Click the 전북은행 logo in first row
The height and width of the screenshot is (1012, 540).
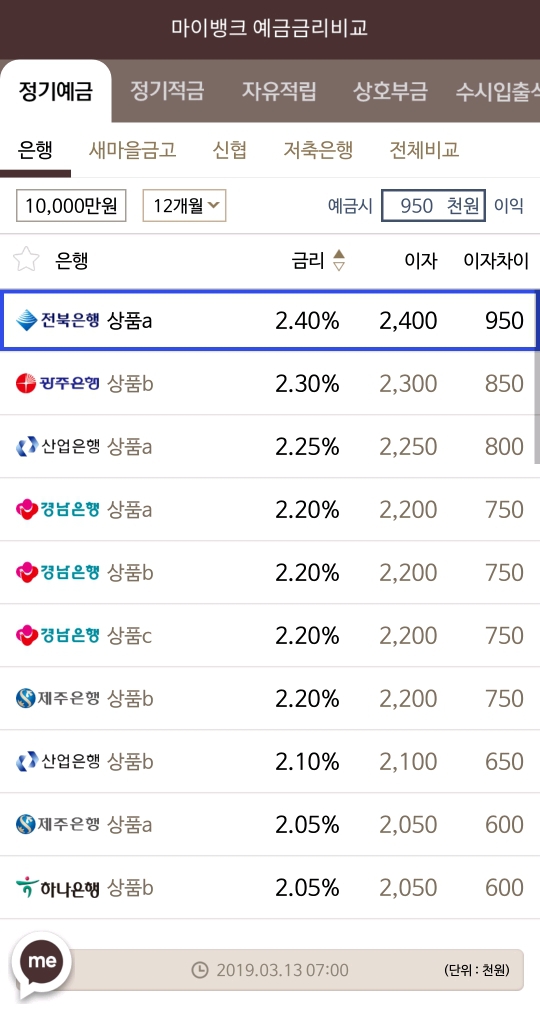tap(57, 320)
